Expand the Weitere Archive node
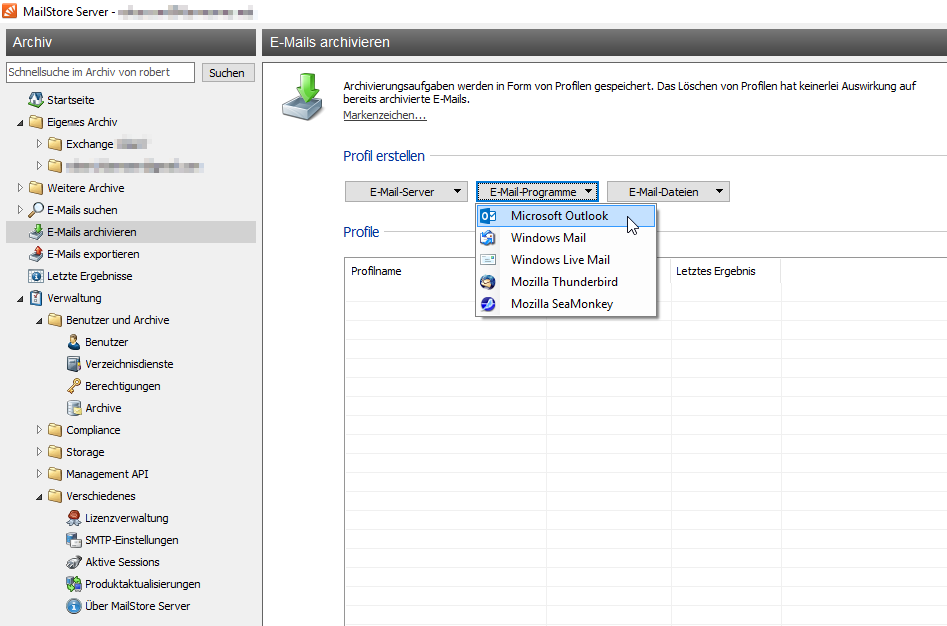Screen dimensions: 947x626 (x=20, y=188)
